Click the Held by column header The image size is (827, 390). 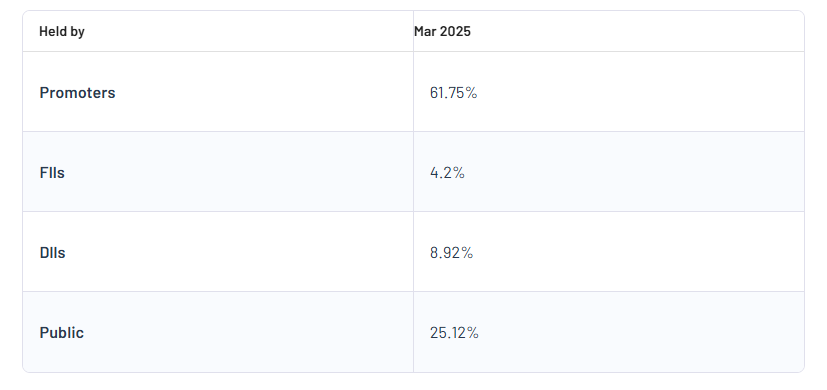pos(62,32)
